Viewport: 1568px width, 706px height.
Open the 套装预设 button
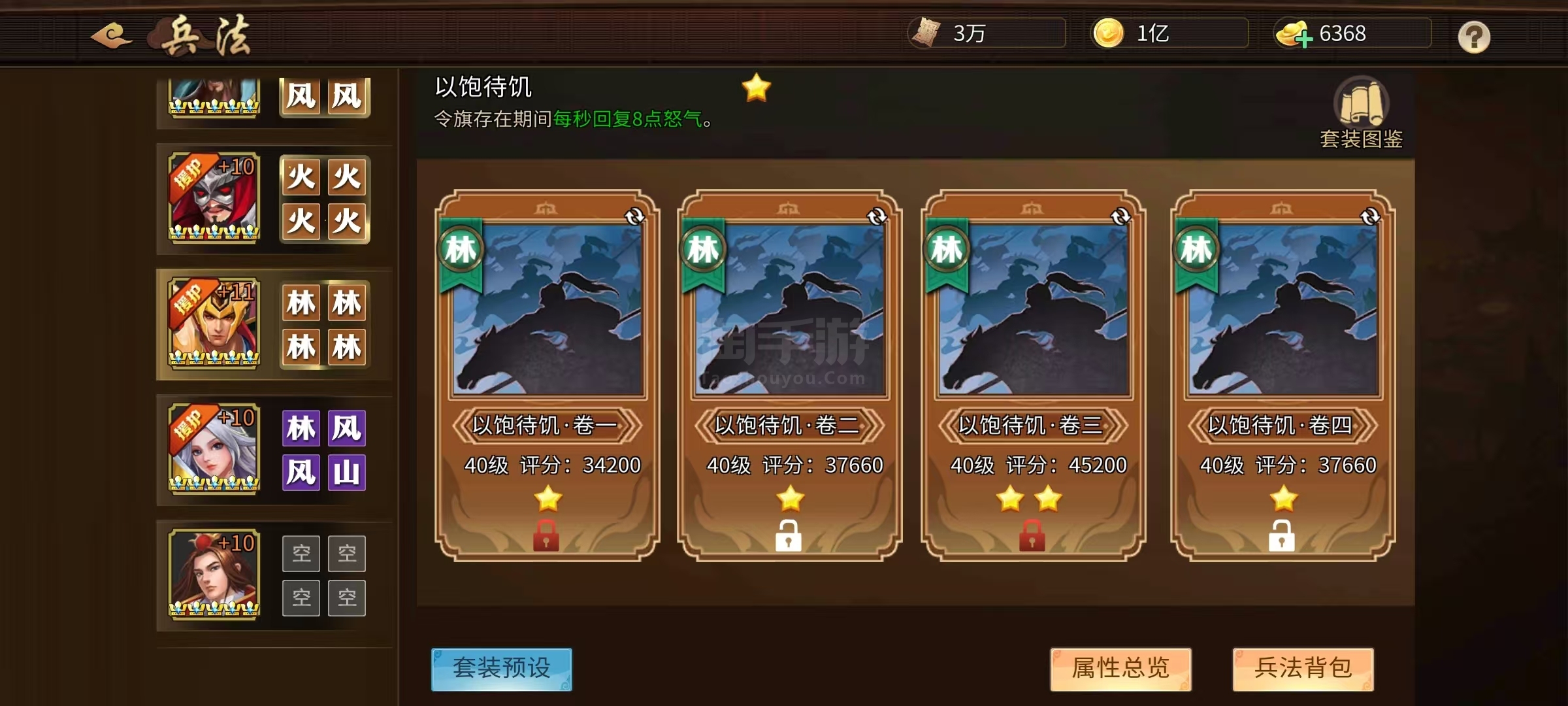click(502, 669)
